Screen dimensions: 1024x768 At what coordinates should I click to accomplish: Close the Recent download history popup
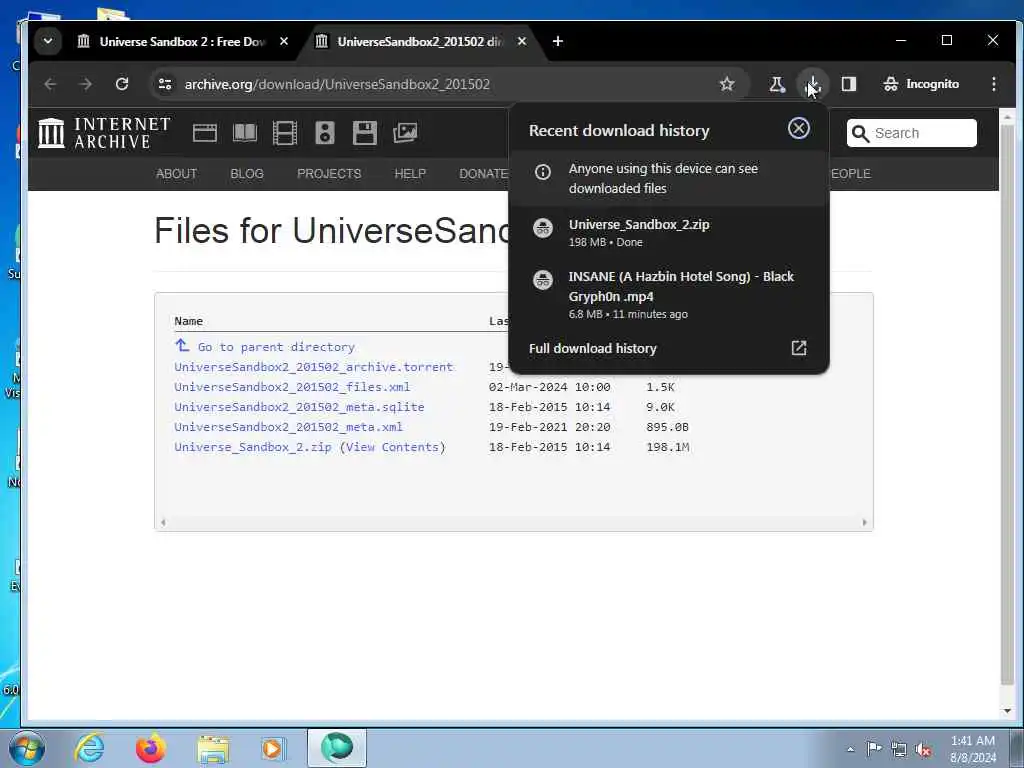tap(799, 129)
